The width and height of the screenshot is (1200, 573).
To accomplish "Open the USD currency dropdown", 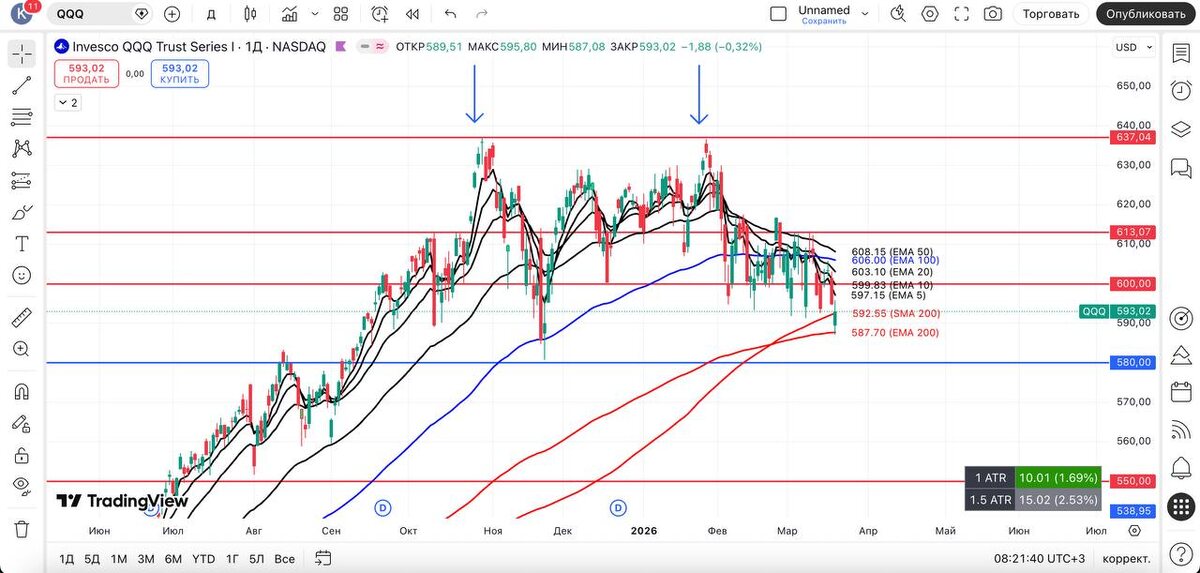I will pyautogui.click(x=1132, y=47).
